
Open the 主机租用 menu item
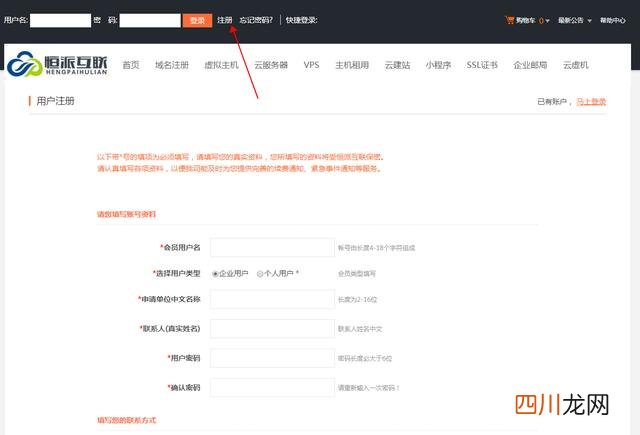click(x=352, y=65)
